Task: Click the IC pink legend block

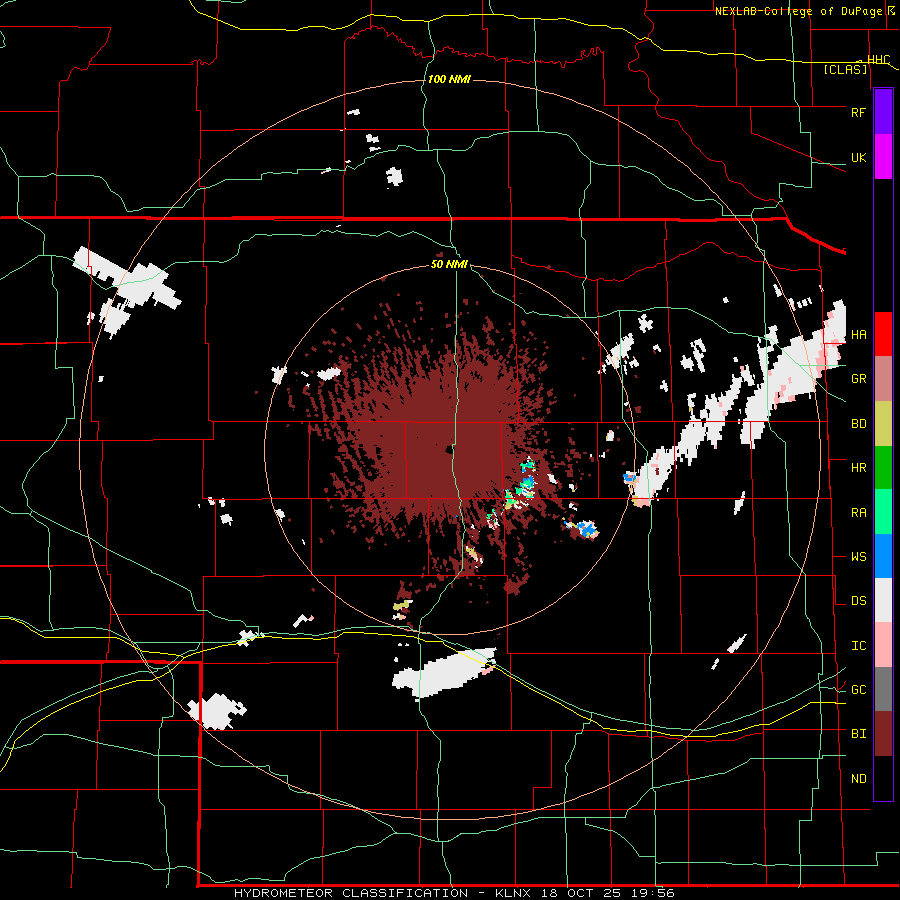Action: (x=883, y=645)
